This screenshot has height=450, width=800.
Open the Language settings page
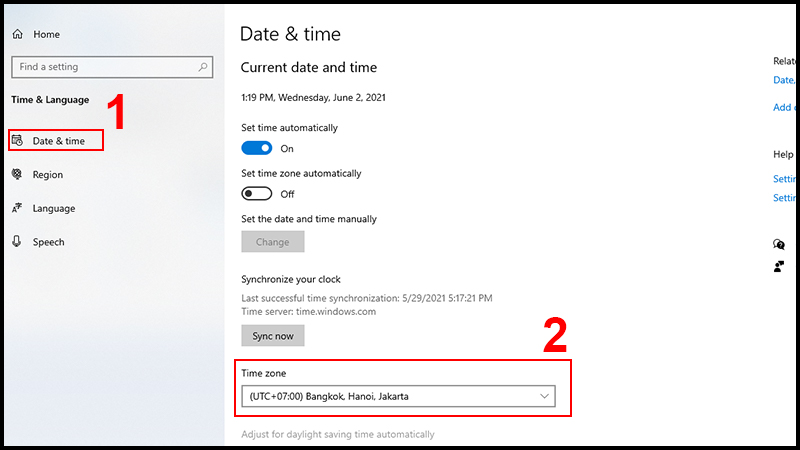53,208
